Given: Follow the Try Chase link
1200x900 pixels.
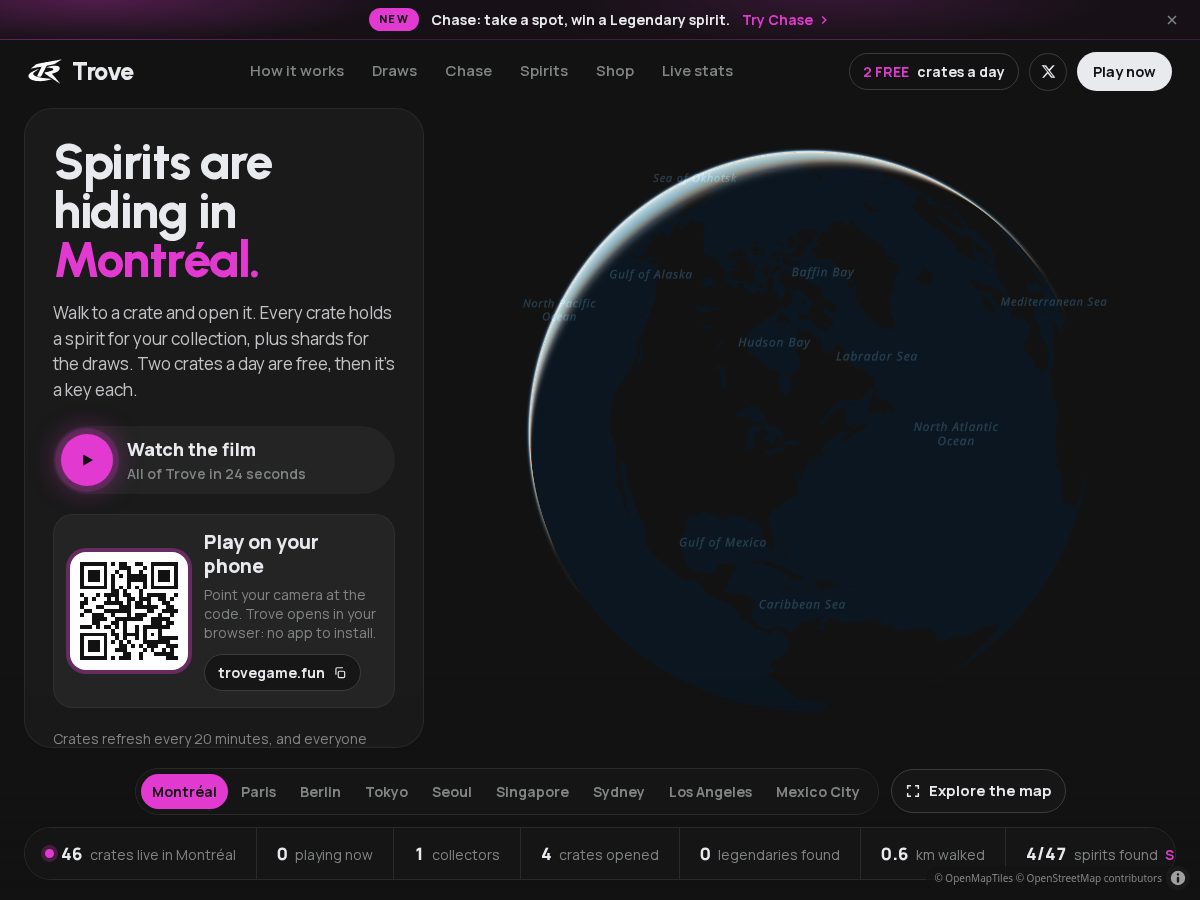Looking at the screenshot, I should pos(786,20).
